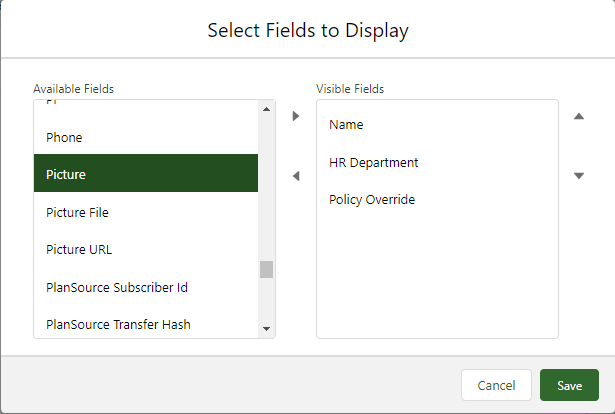Save the field selection
Viewport: 615px width, 414px height.
coord(569,385)
